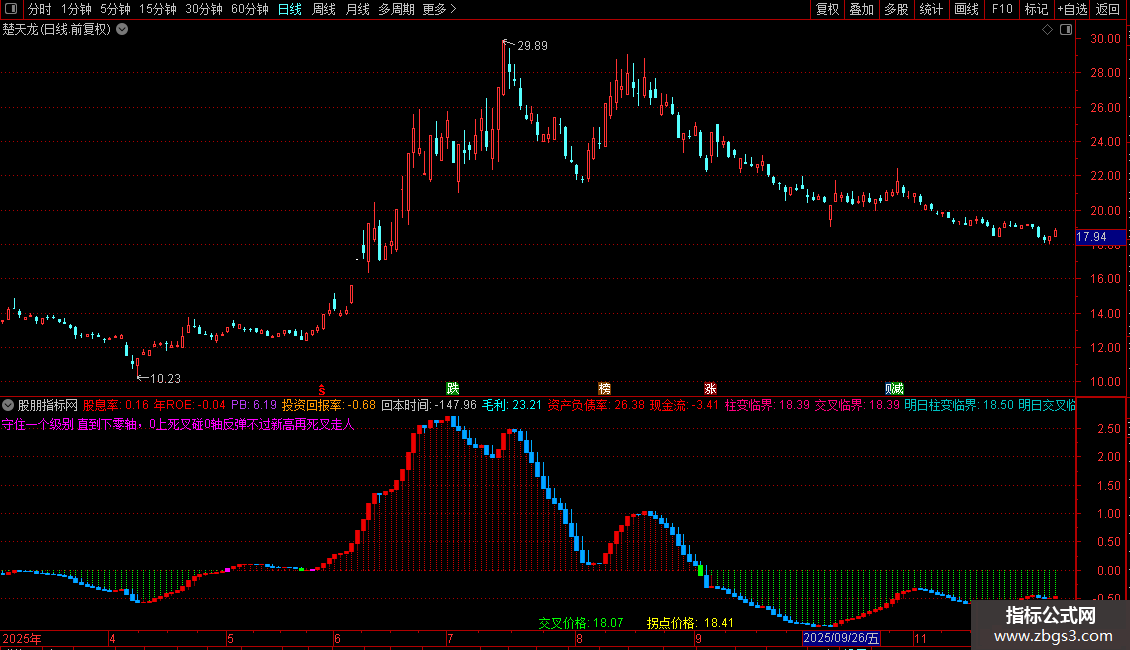Select the 日线 daily period

pyautogui.click(x=290, y=9)
